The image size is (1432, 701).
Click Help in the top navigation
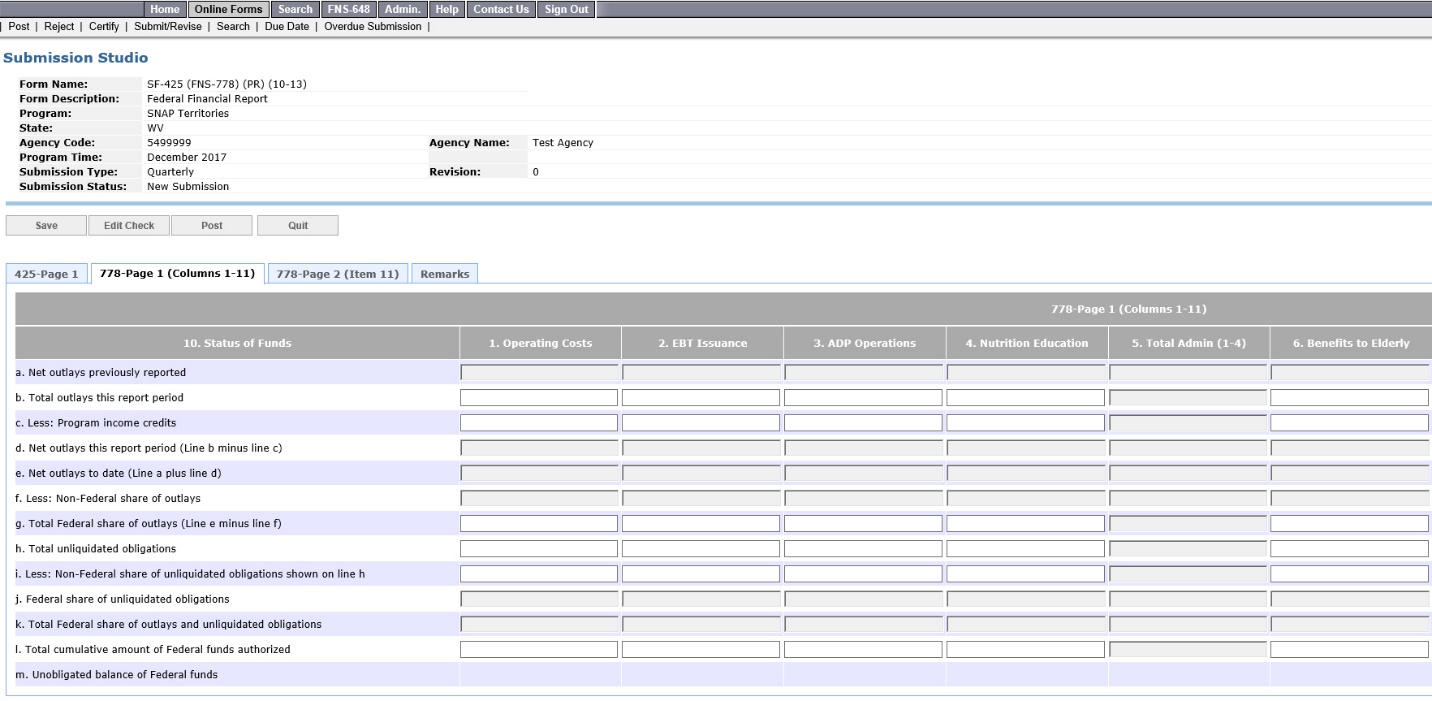pyautogui.click(x=447, y=9)
